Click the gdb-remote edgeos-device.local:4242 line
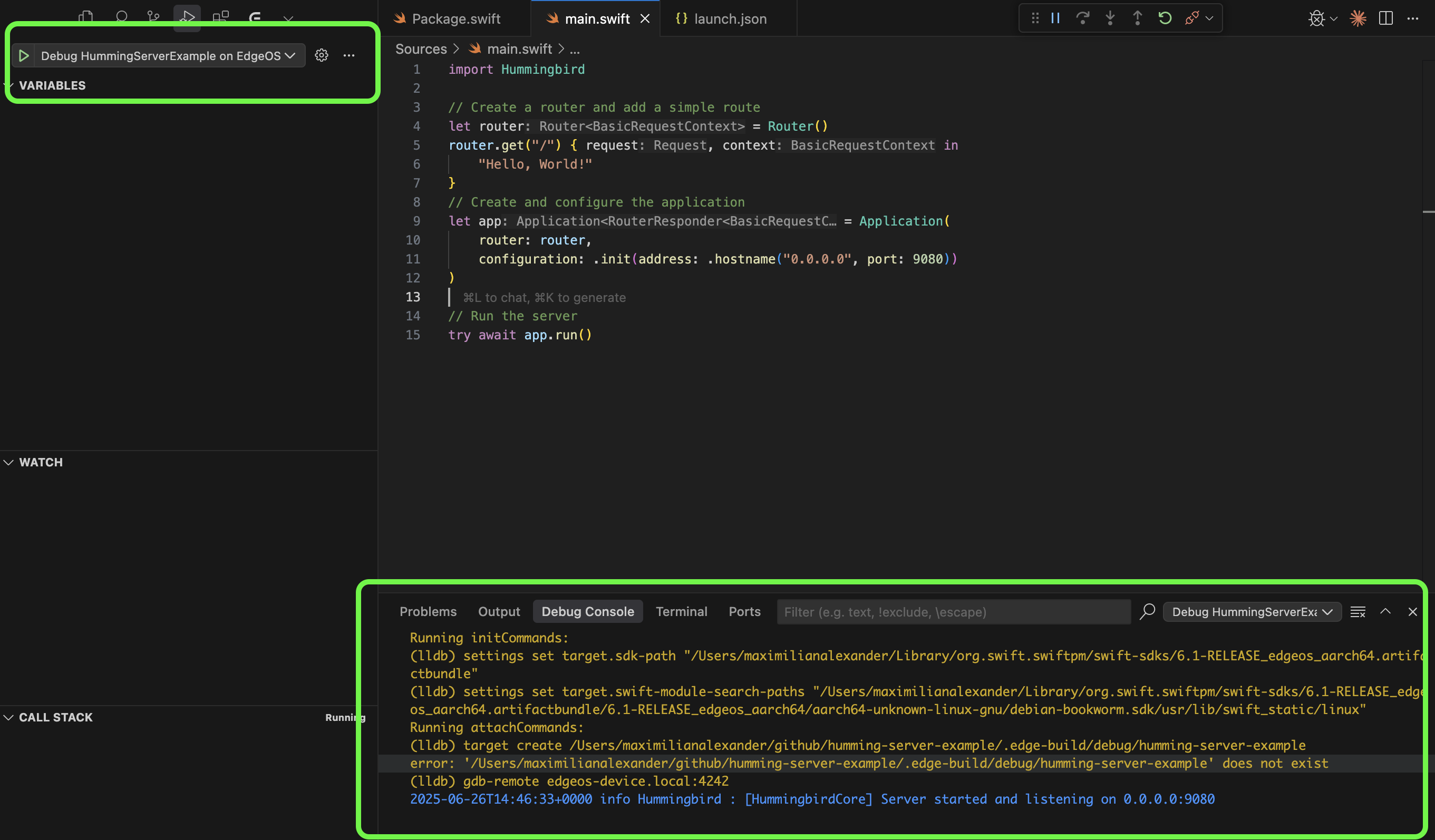The width and height of the screenshot is (1435, 840). (569, 781)
